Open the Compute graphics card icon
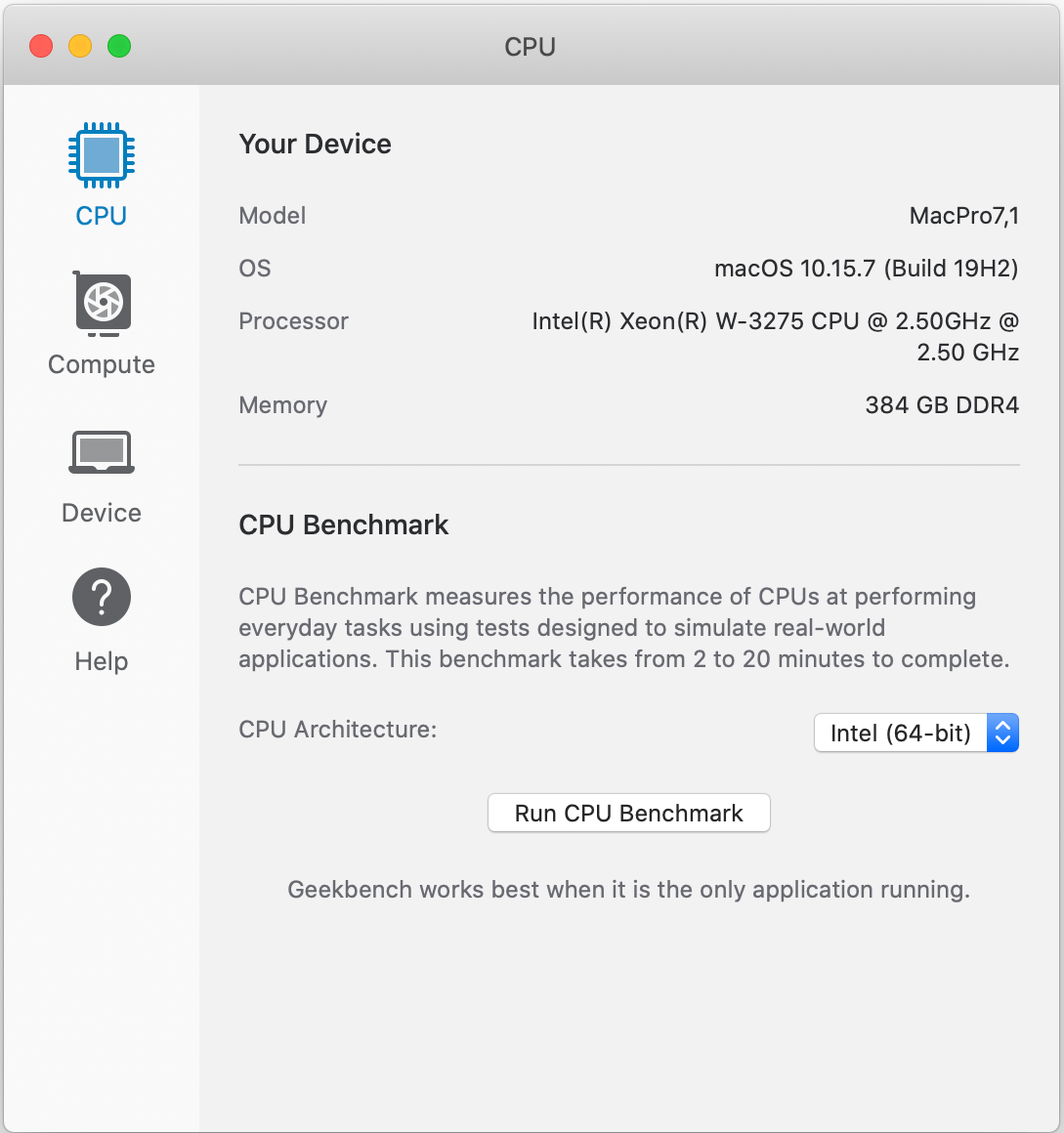The height and width of the screenshot is (1133, 1064). point(102,304)
